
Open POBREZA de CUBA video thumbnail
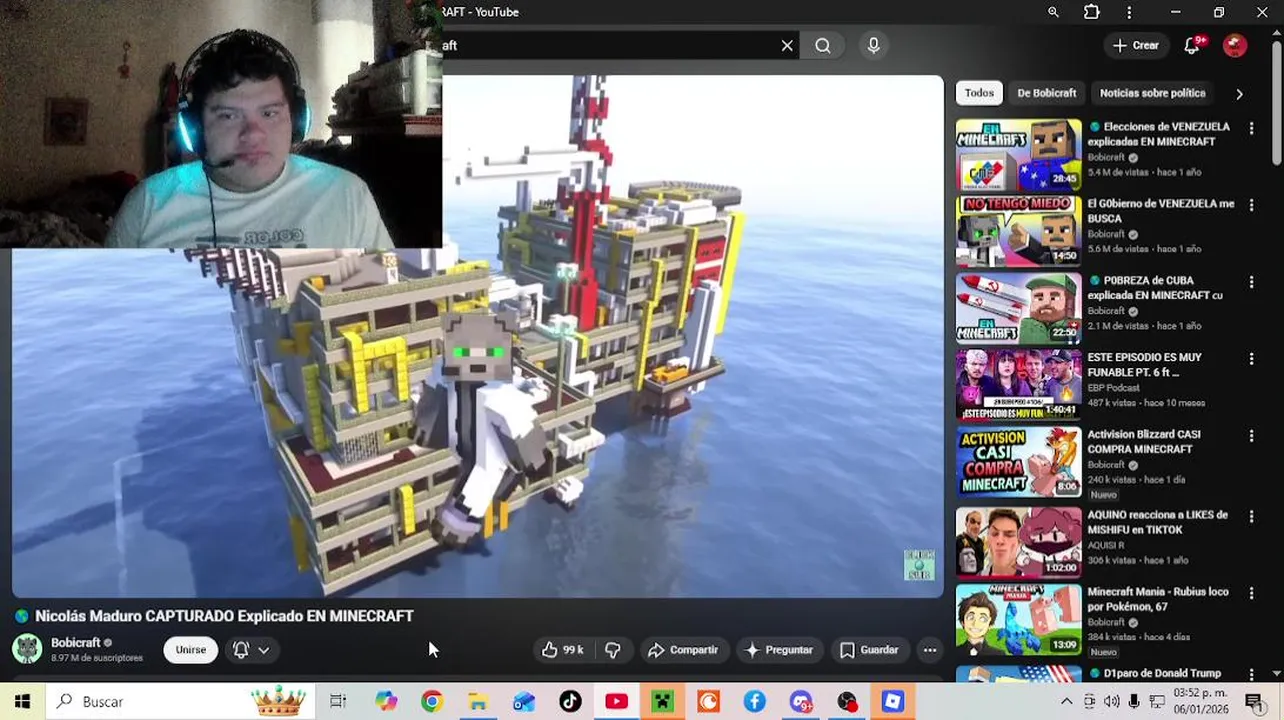coord(1018,309)
